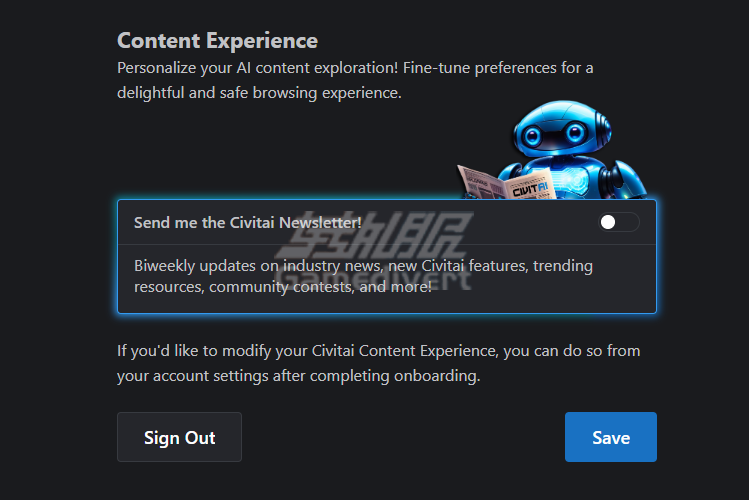Screen dimensions: 749x500
Task: Click the robot's ear headphone piece
Action: (x=603, y=128)
